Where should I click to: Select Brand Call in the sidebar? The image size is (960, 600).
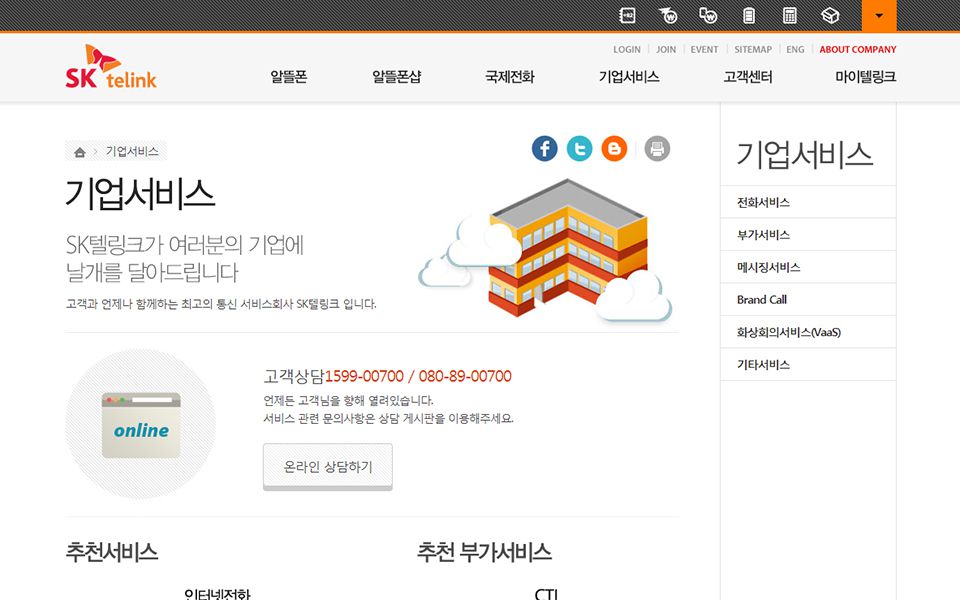pos(762,300)
